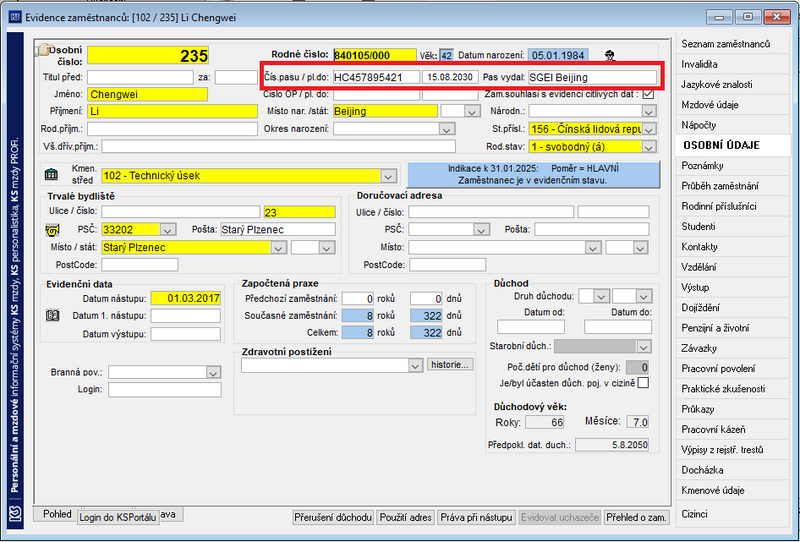Click the folder icon beside Osobní číslo
The width and height of the screenshot is (800, 542).
[x=43, y=50]
